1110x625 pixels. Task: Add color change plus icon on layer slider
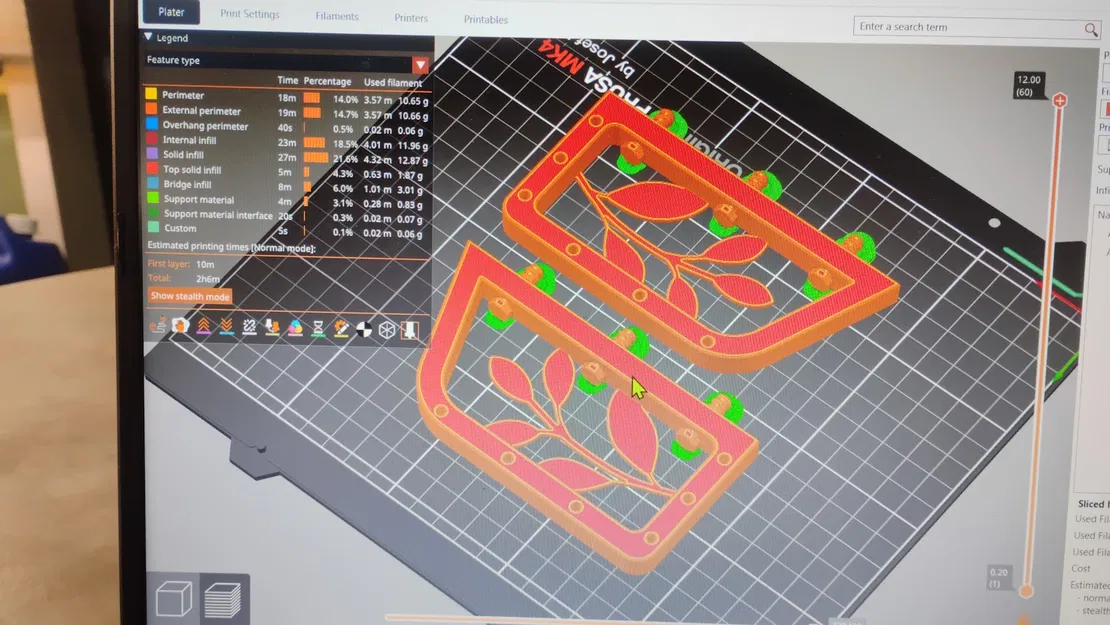pos(1060,101)
